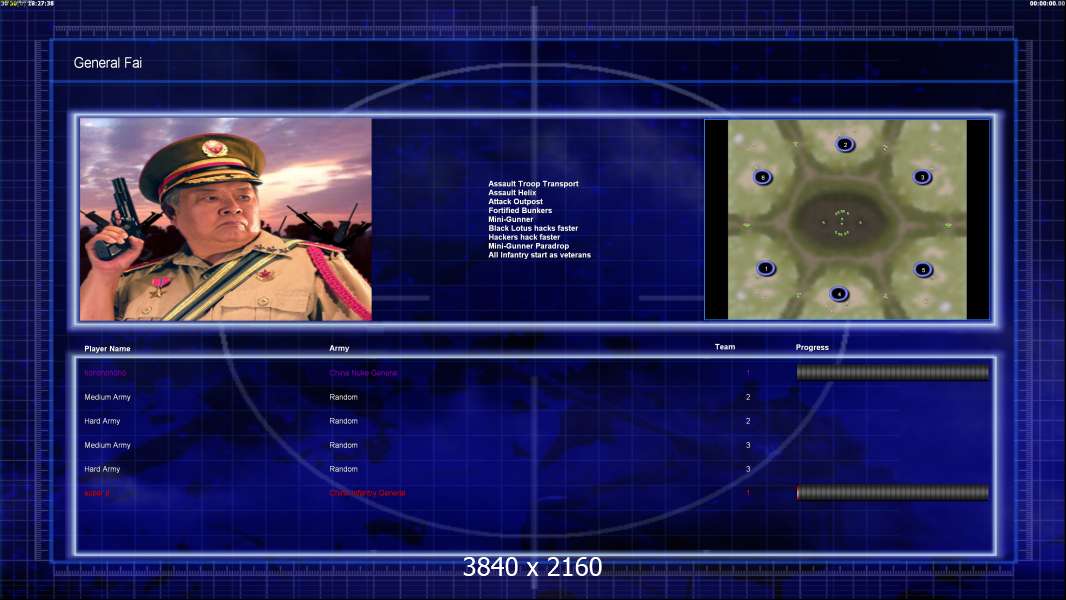
Task: Click the Assault Helix ability text
Action: pyautogui.click(x=512, y=192)
